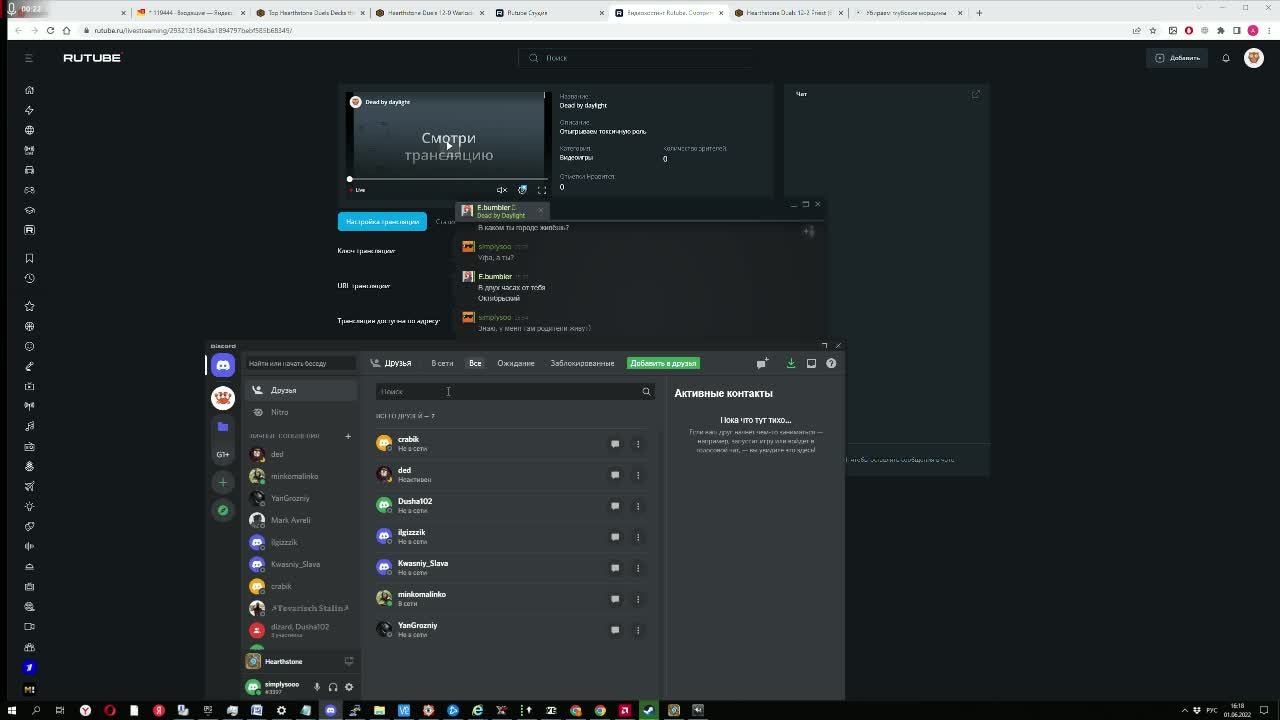Open the Windows Start menu
This screenshot has height=720, width=1280.
11,711
